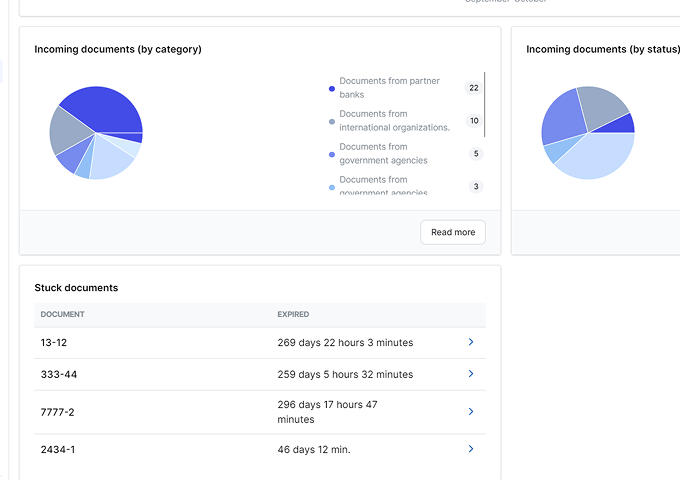Viewport: 680px width, 480px height.
Task: Click the gray slice in status pie chart
Action: click(x=601, y=106)
